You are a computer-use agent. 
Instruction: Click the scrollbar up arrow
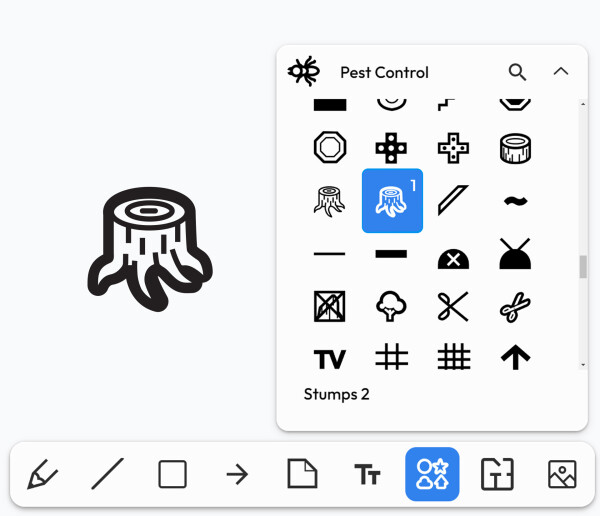pos(583,104)
